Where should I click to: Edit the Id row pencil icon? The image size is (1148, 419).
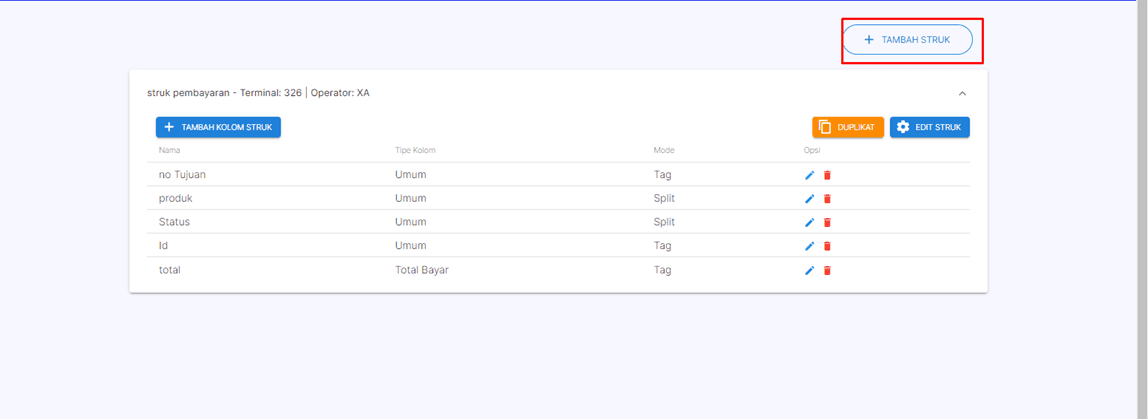pos(810,246)
